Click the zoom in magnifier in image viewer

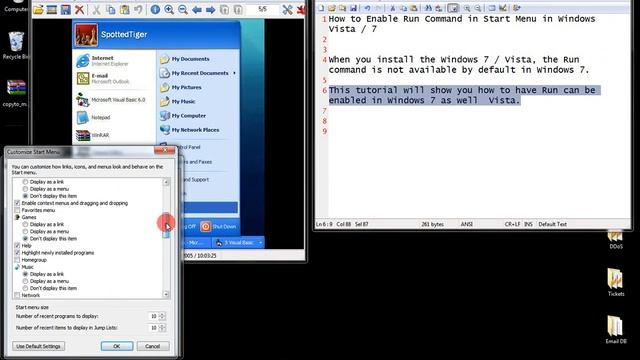click(x=169, y=9)
